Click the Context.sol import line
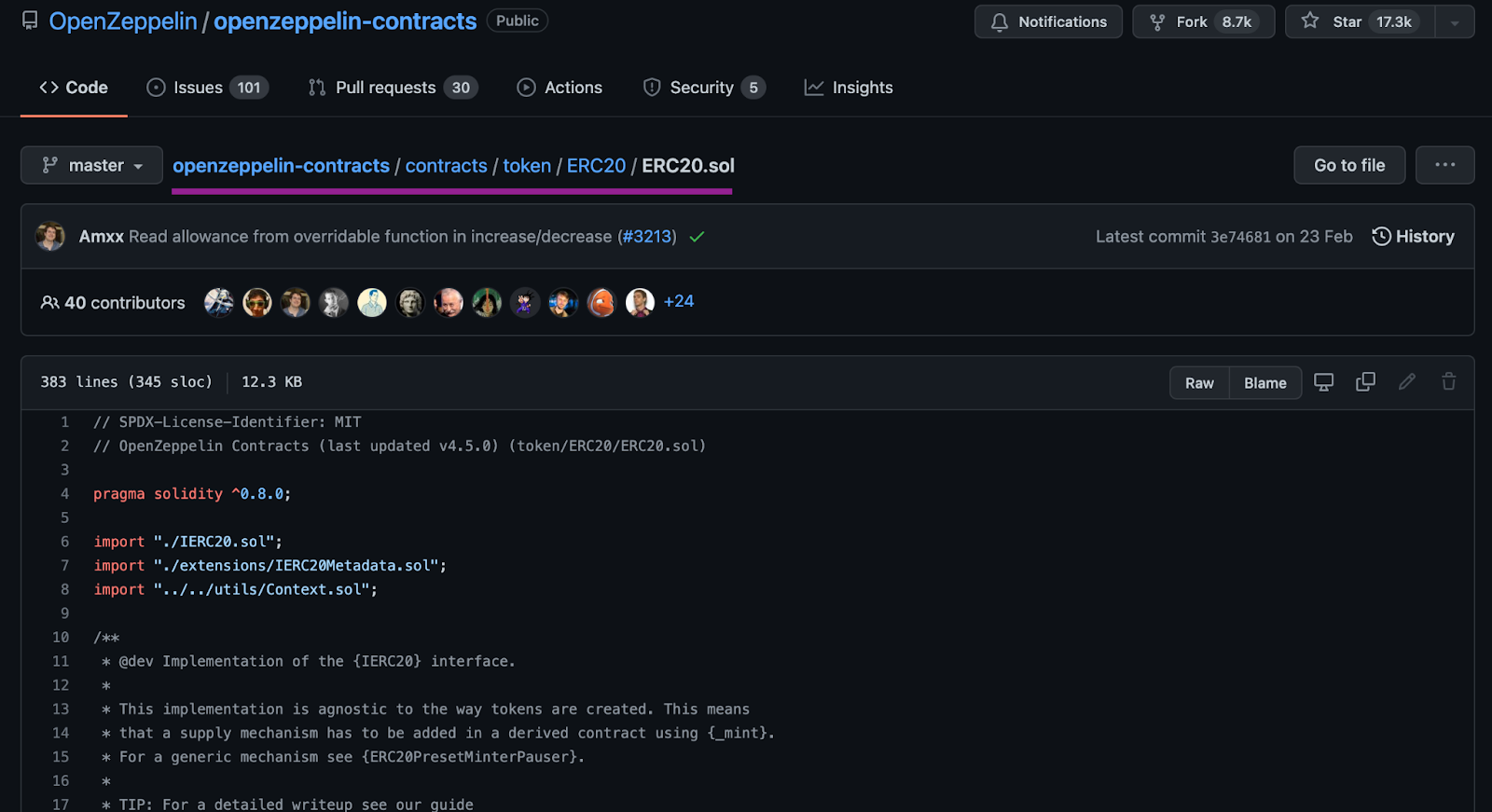Image resolution: width=1492 pixels, height=812 pixels. [x=236, y=590]
